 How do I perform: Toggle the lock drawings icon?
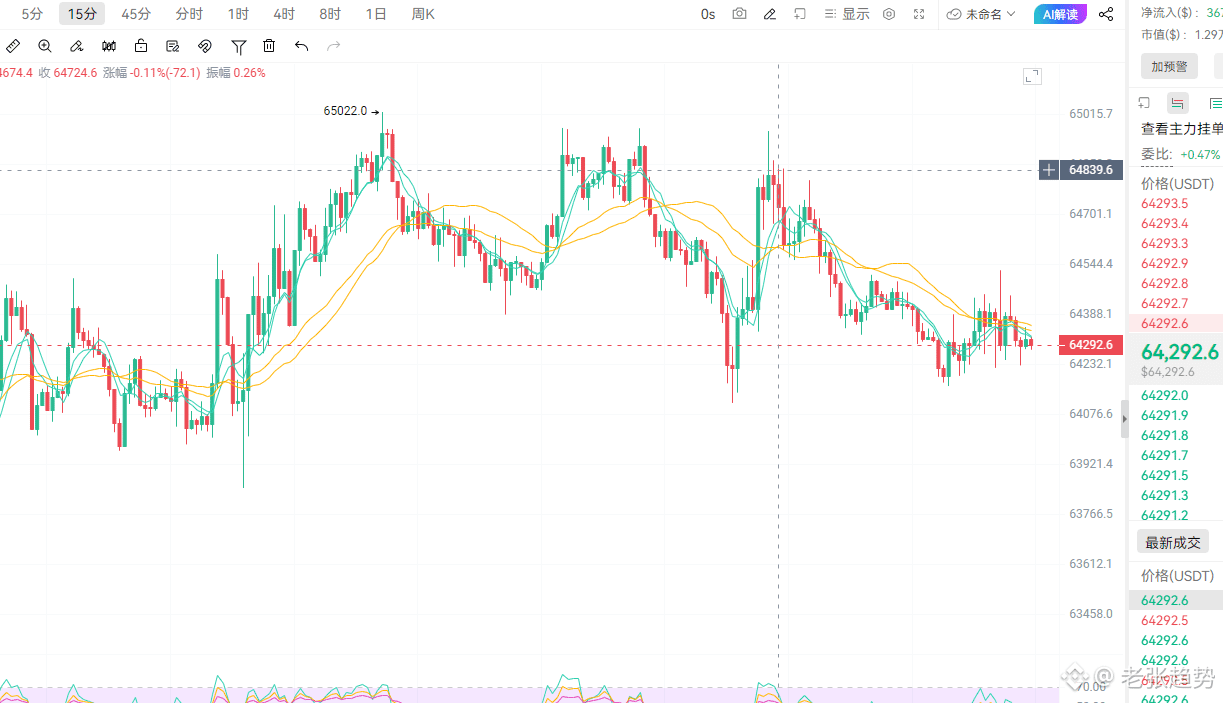(x=141, y=46)
